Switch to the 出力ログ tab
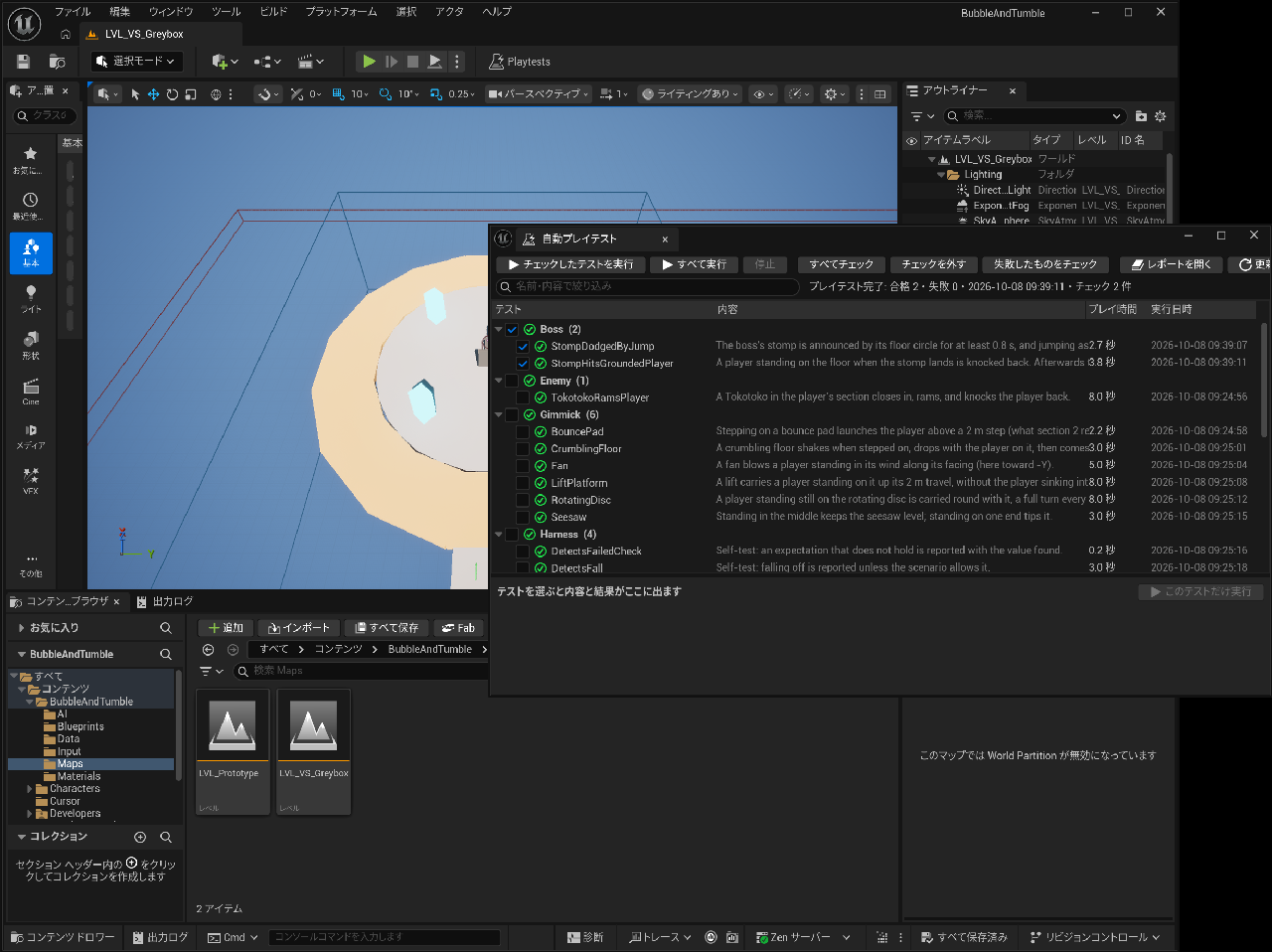The height and width of the screenshot is (952, 1272). tap(164, 602)
